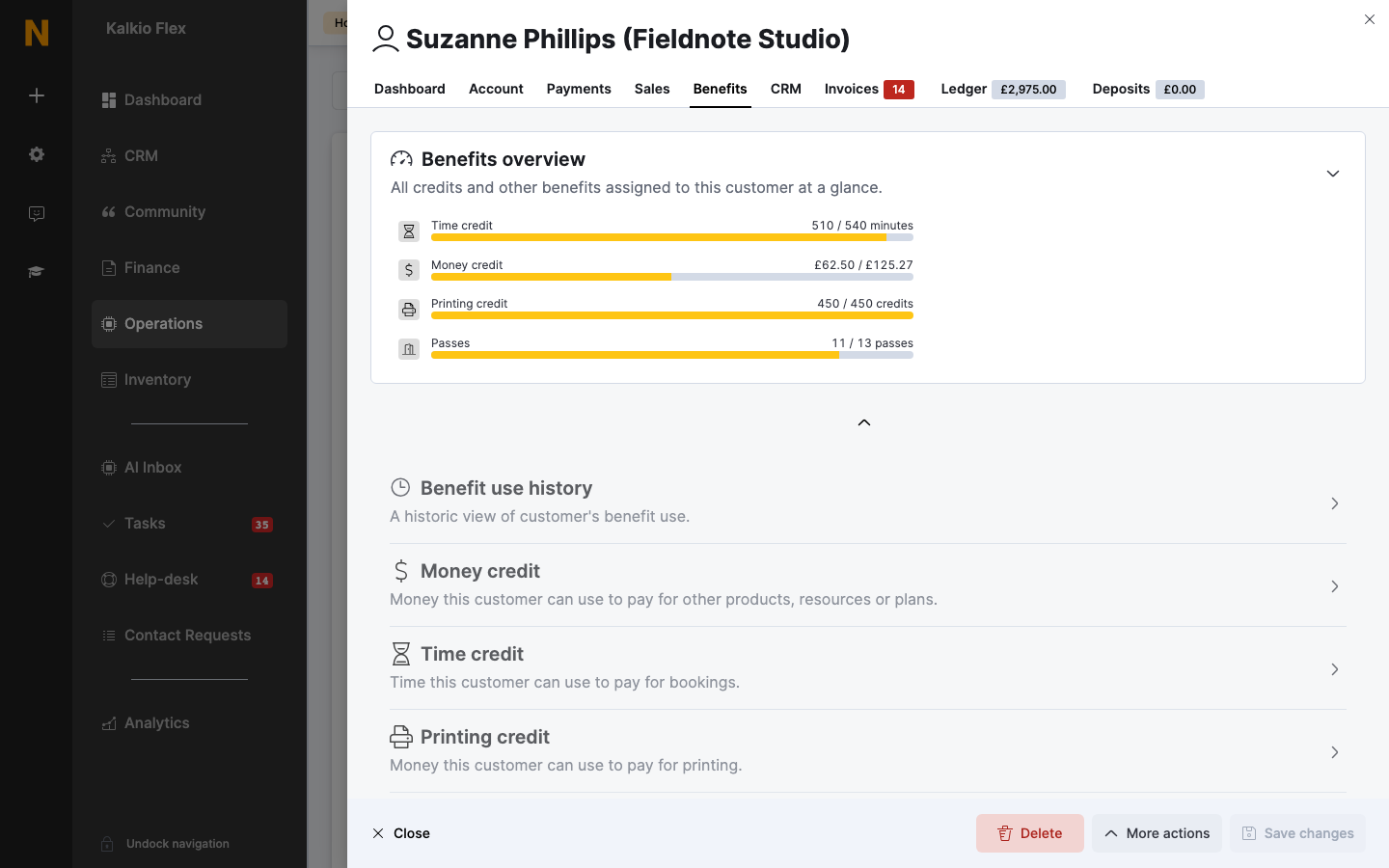This screenshot has height=868, width=1389.
Task: Open Operations in the sidebar
Action: (x=189, y=324)
